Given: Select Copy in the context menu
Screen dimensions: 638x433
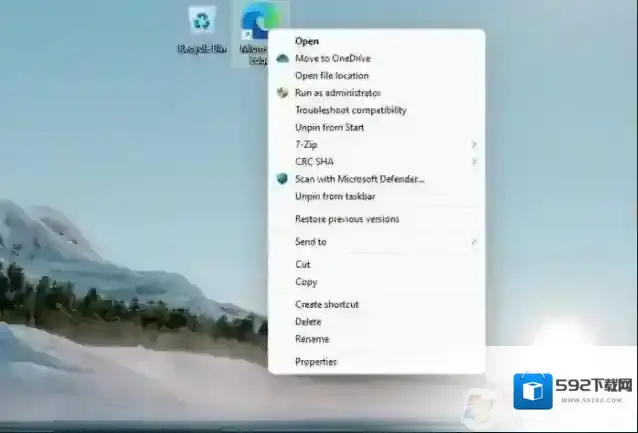Looking at the screenshot, I should click(x=305, y=282).
